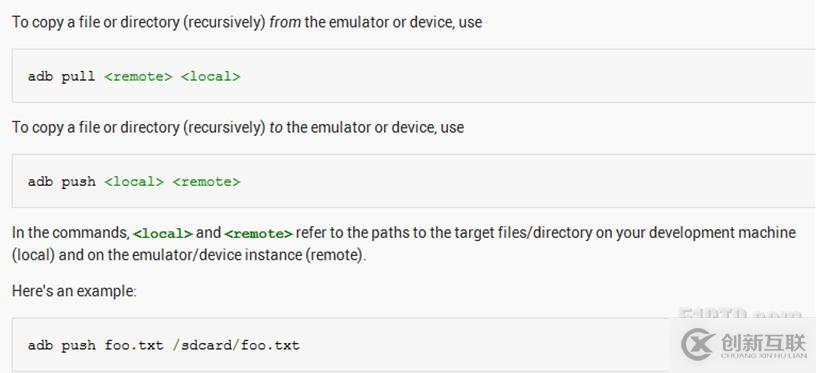Click <remote> in the adb push code block
This screenshot has width=816, height=373.
206,182
